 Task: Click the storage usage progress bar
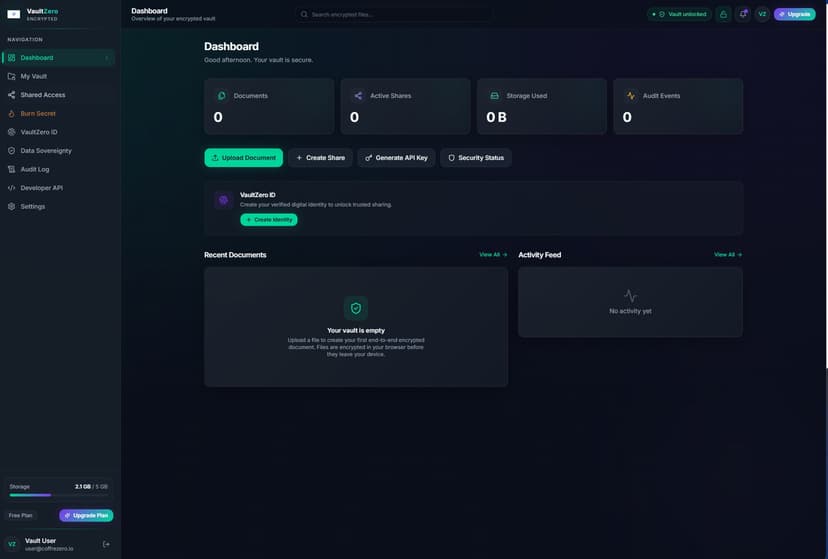[x=59, y=495]
